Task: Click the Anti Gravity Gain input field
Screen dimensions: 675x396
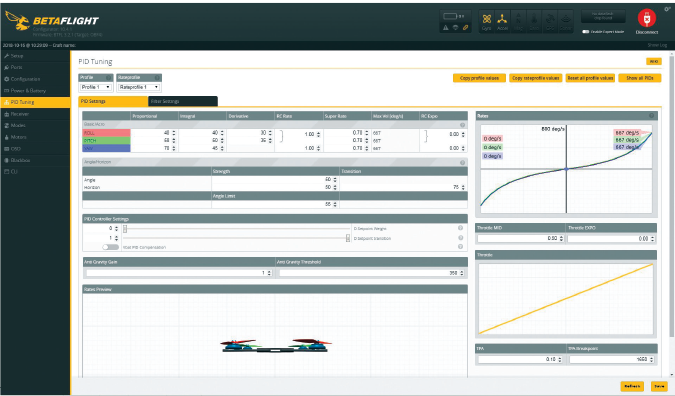Action: click(x=179, y=273)
